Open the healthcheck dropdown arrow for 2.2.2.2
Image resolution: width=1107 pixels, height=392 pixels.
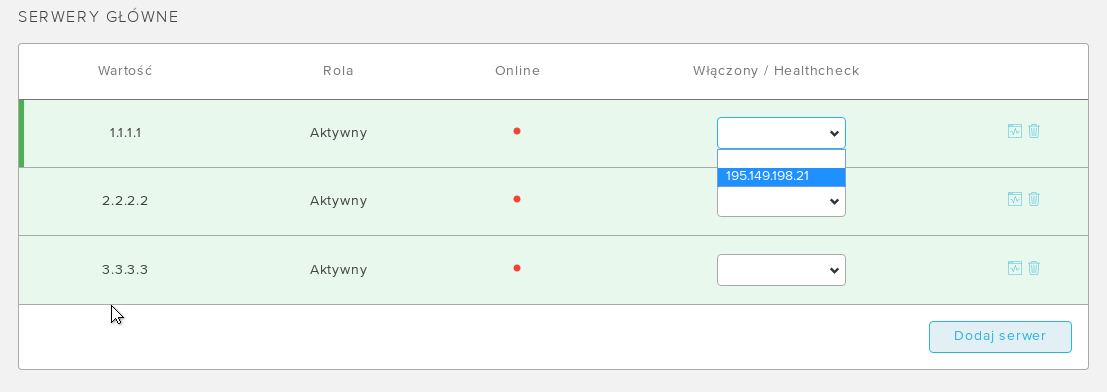point(834,202)
